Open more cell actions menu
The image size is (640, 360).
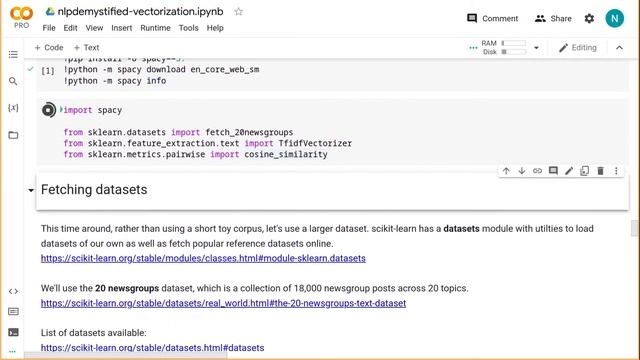(x=616, y=171)
